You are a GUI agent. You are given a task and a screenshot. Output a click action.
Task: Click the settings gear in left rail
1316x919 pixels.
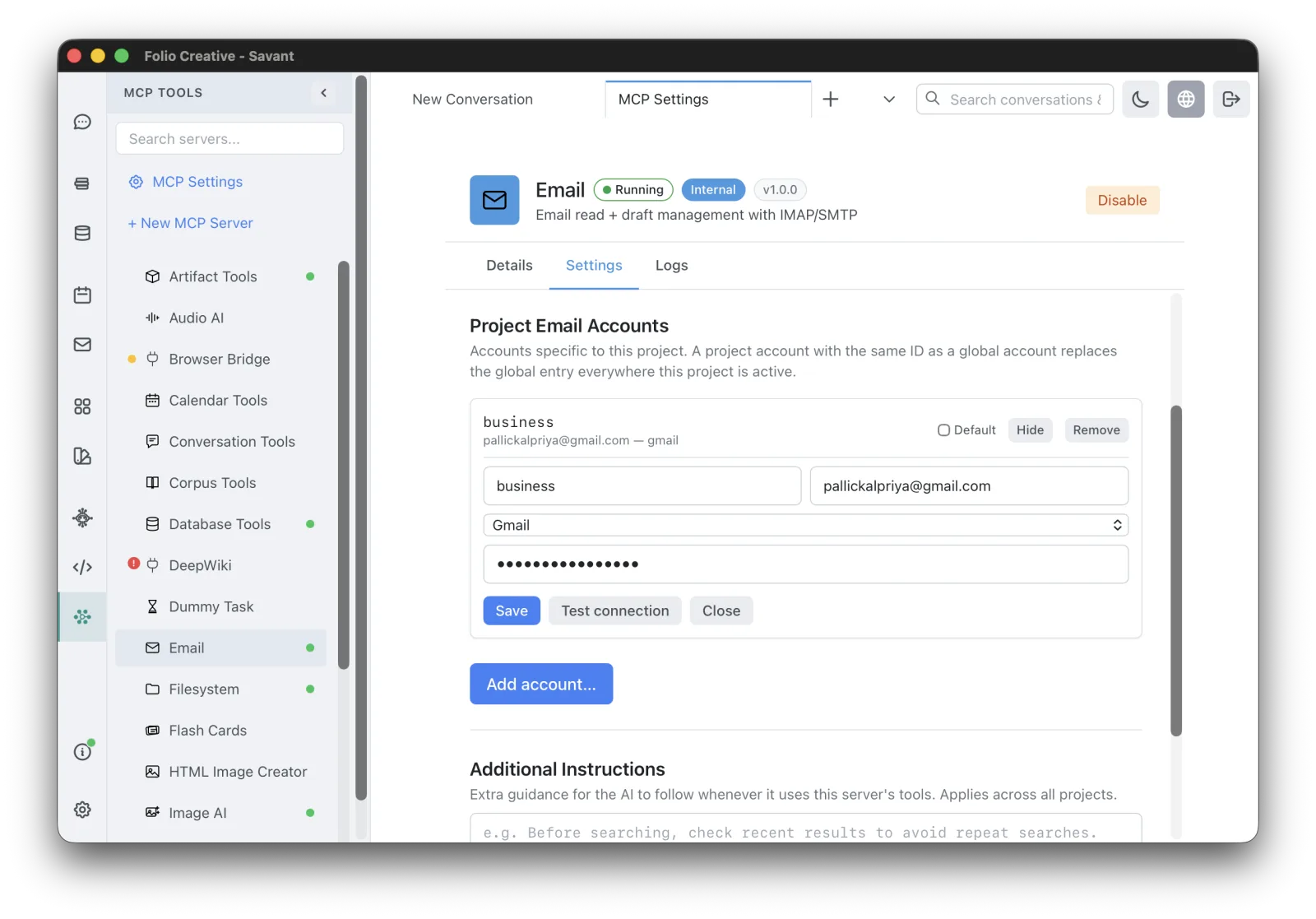[x=82, y=810]
